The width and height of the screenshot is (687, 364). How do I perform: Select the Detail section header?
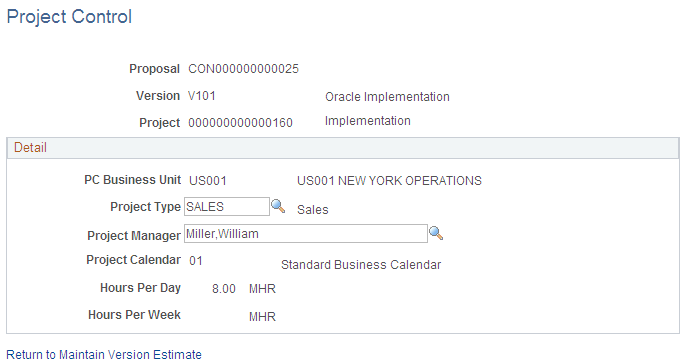(x=343, y=148)
